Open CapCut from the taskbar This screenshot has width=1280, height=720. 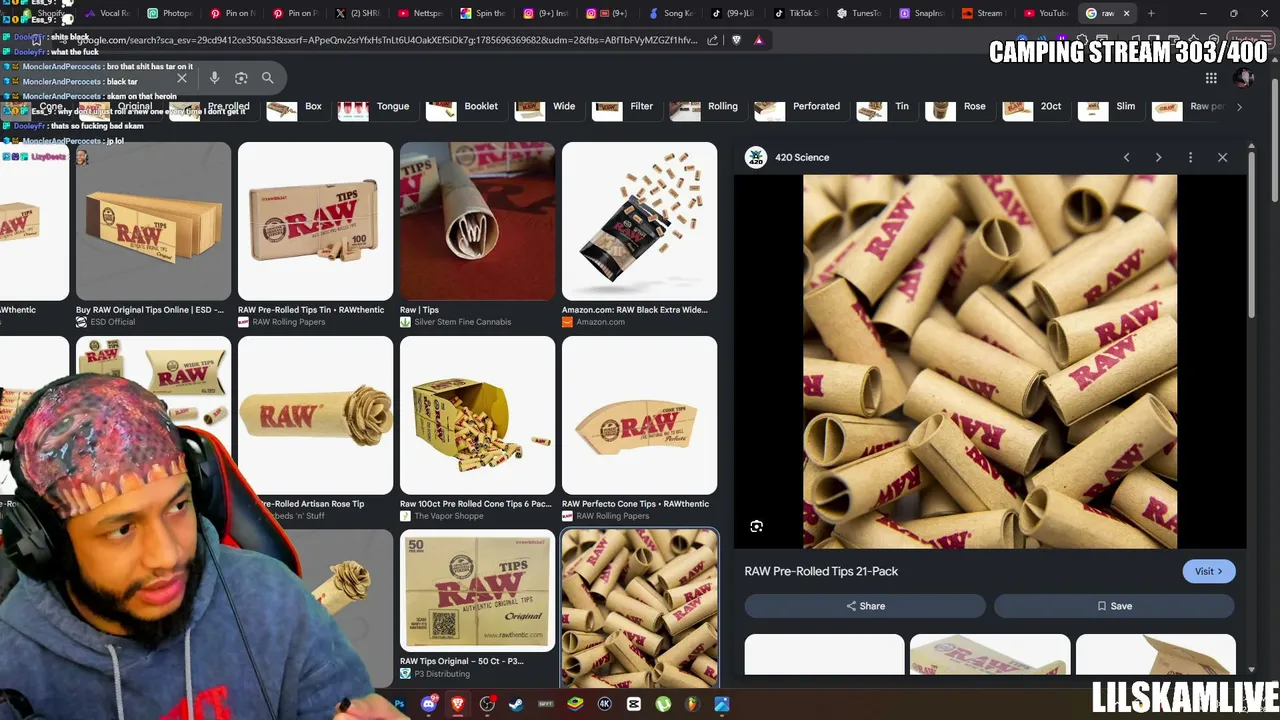[x=633, y=704]
